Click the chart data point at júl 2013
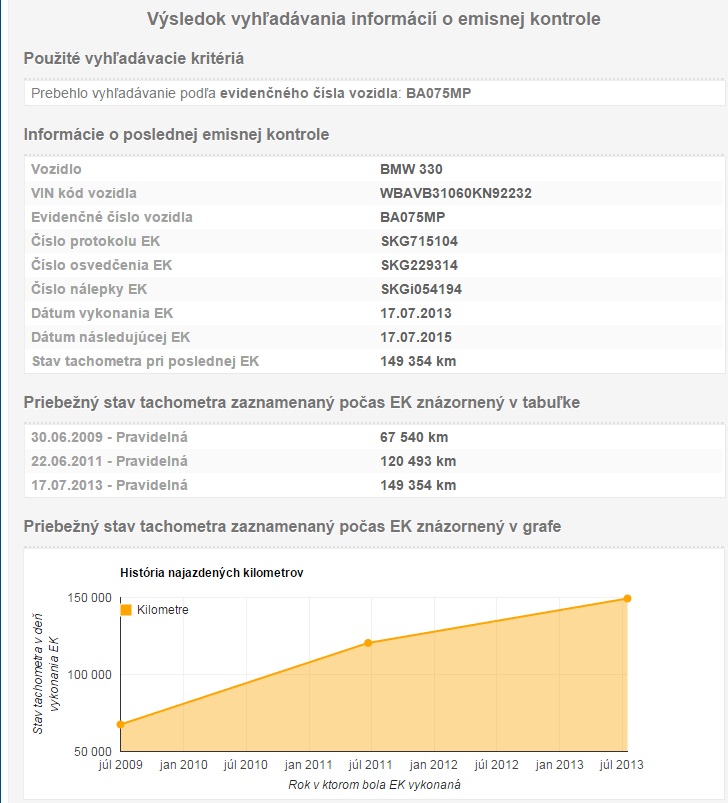 tap(627, 598)
